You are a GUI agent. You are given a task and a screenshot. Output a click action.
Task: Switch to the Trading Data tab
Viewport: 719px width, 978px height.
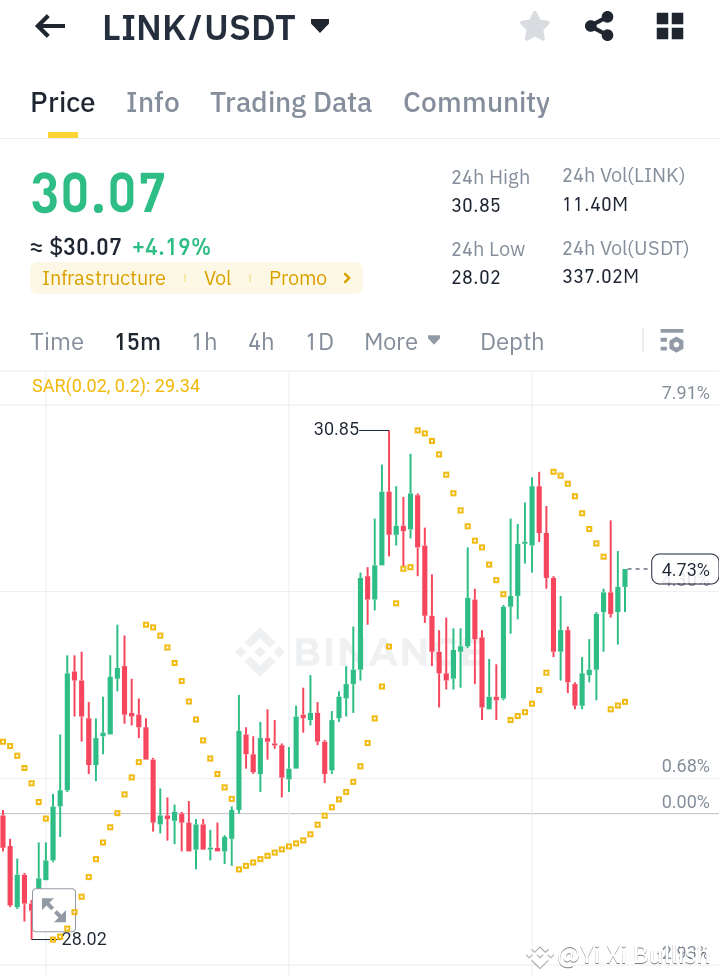tap(290, 102)
